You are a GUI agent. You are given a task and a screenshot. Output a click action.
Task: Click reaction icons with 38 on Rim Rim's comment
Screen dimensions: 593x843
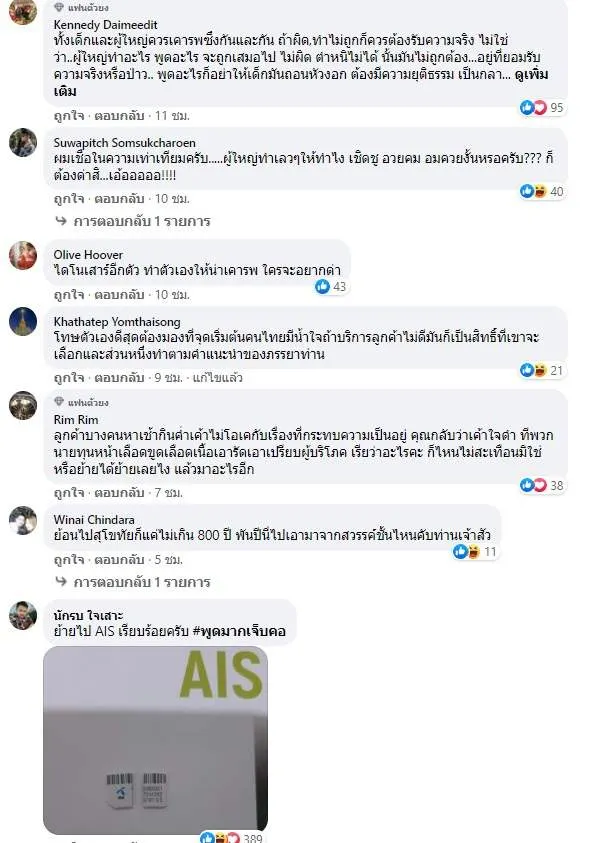541,485
